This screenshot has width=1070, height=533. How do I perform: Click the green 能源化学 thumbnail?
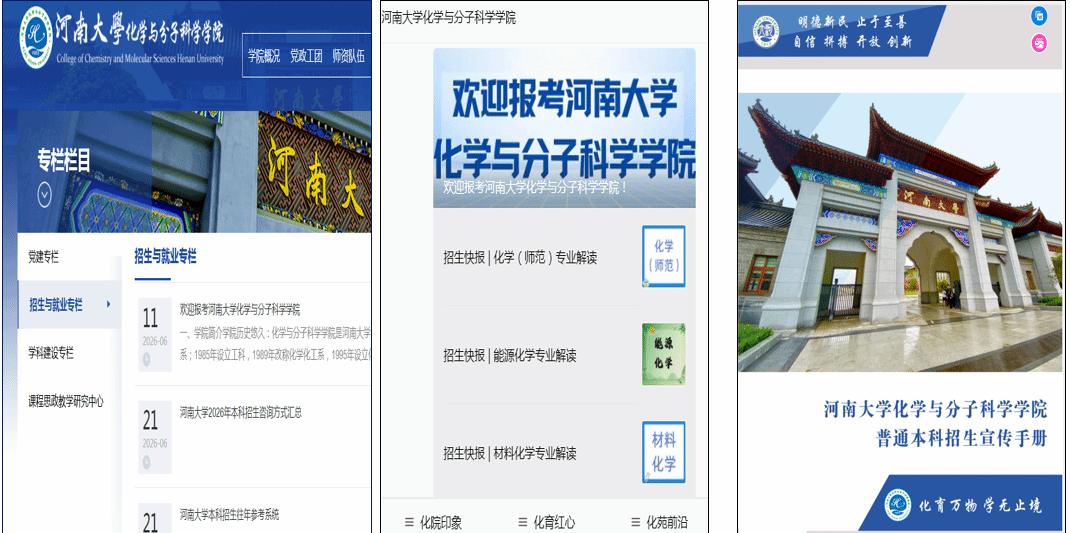coord(663,354)
